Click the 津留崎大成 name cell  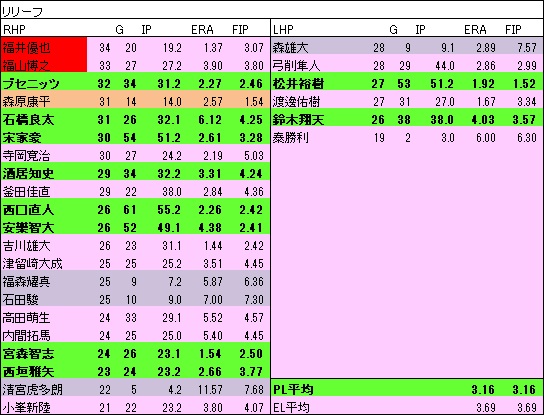point(33,264)
